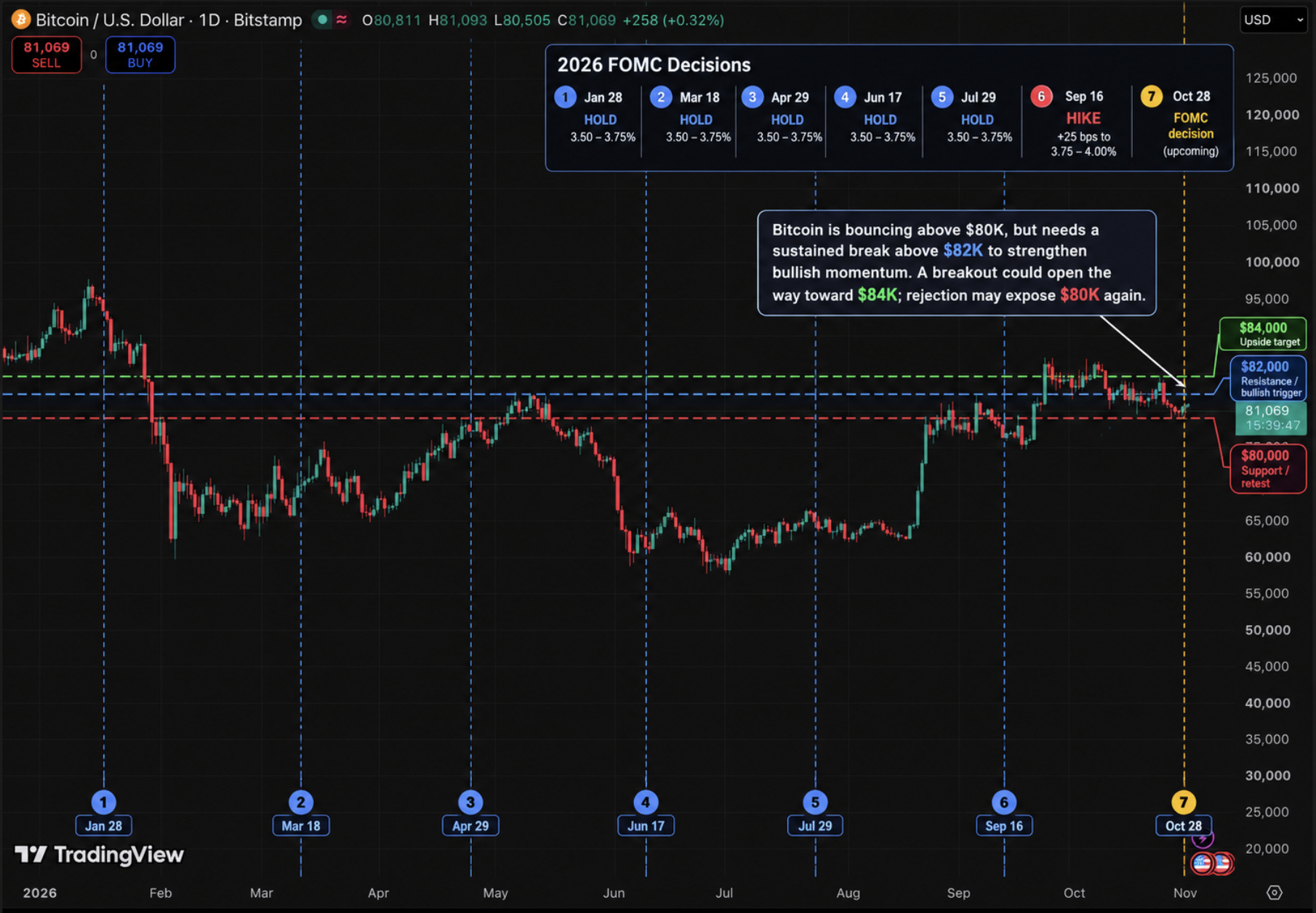1316x913 pixels.
Task: Click the $82,000 Resistance / bullish trigger label
Action: pyautogui.click(x=1269, y=379)
